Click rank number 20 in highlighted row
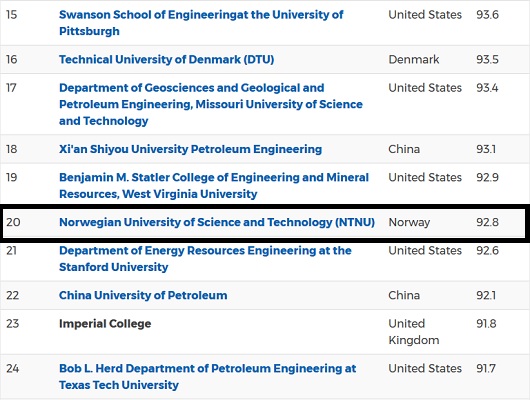530x400 pixels. point(13,222)
